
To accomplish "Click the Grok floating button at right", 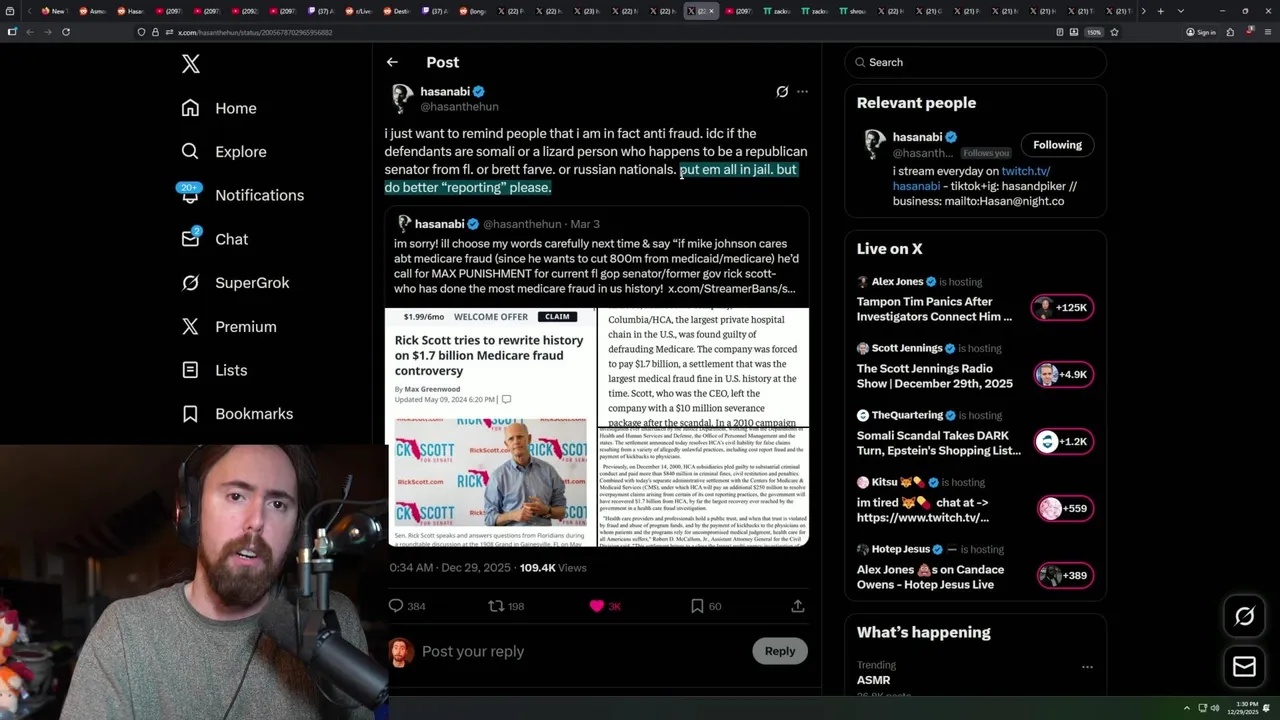I will coord(1244,616).
